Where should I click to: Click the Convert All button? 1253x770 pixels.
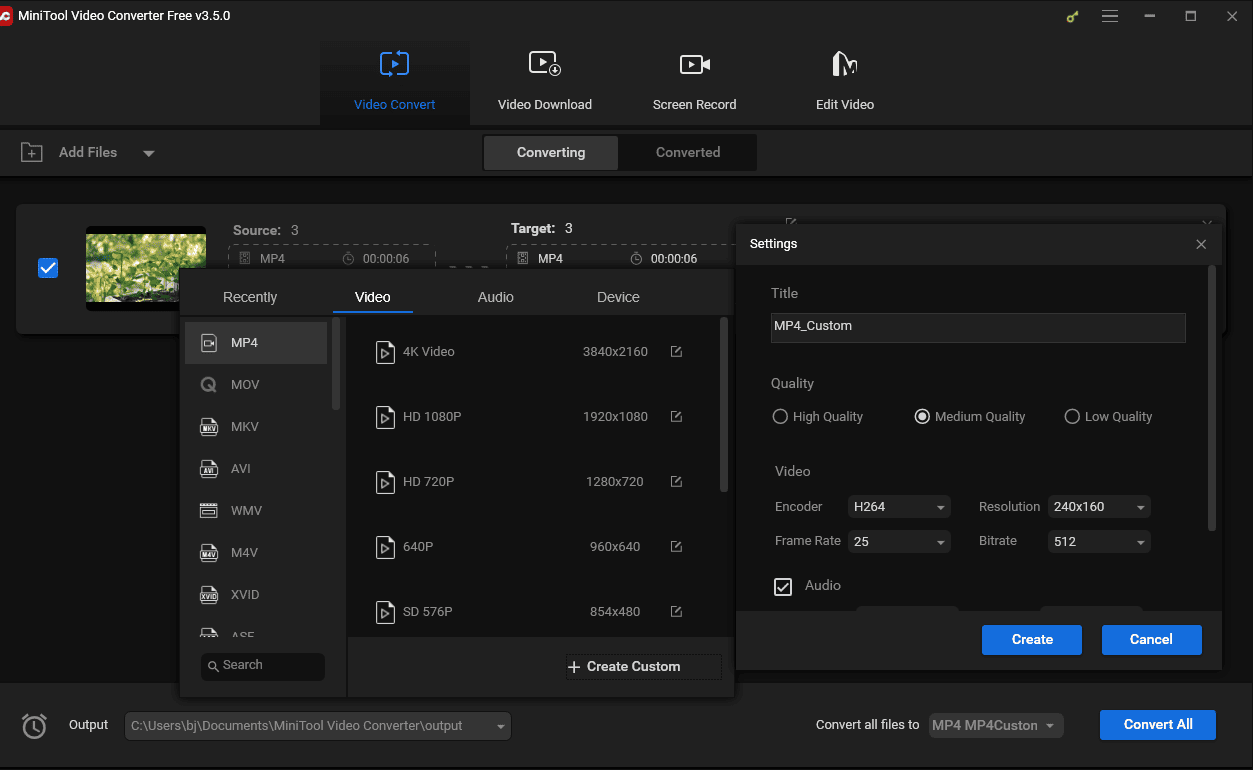(1158, 725)
